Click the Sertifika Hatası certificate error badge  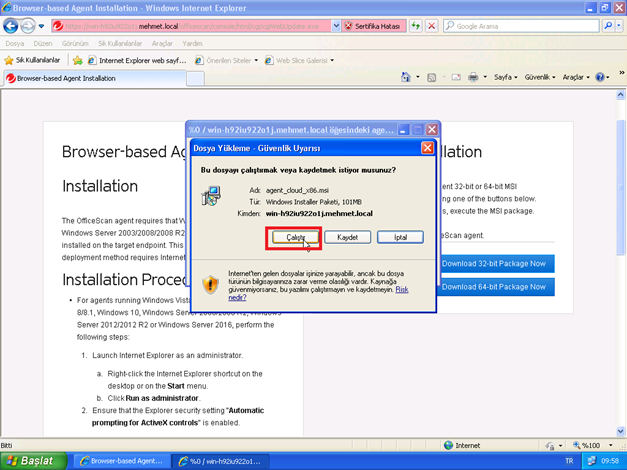tap(373, 26)
